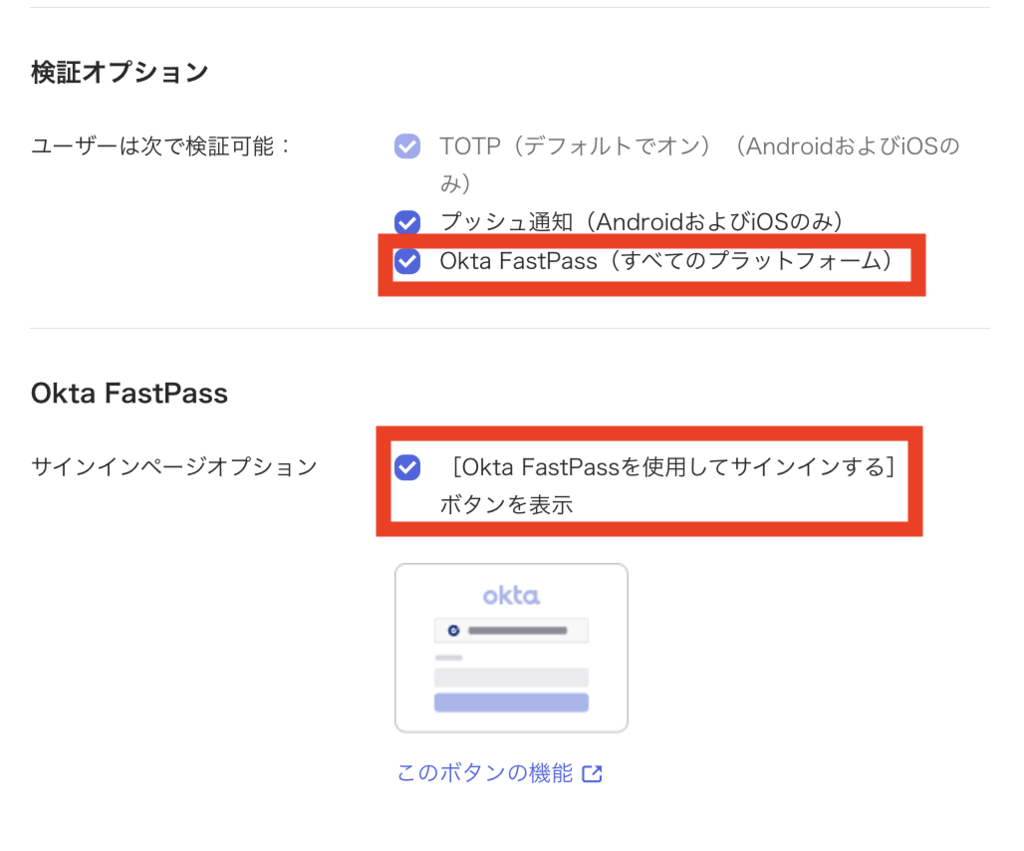
Task: Click the Okta FastPass (すべてのプラットフォーム) label
Action: coord(666,261)
